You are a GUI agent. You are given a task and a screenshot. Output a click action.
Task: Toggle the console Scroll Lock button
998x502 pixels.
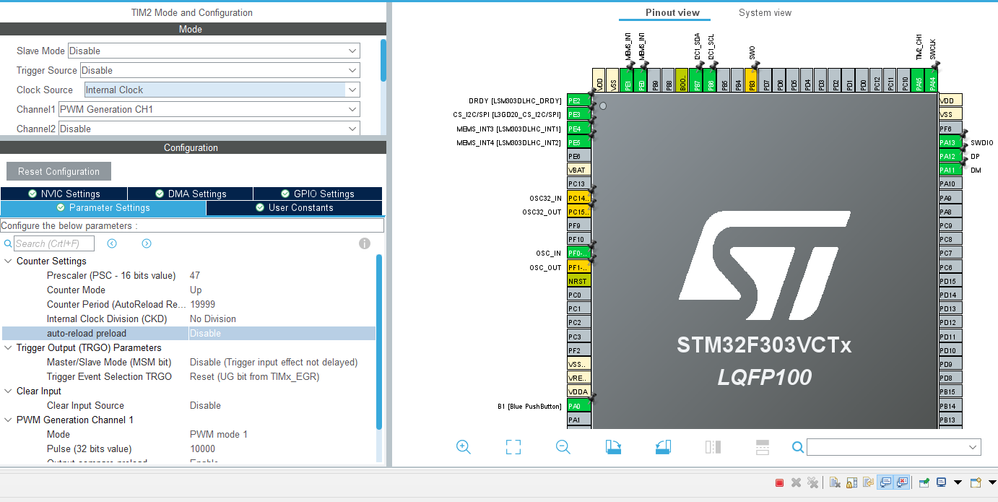[x=852, y=483]
